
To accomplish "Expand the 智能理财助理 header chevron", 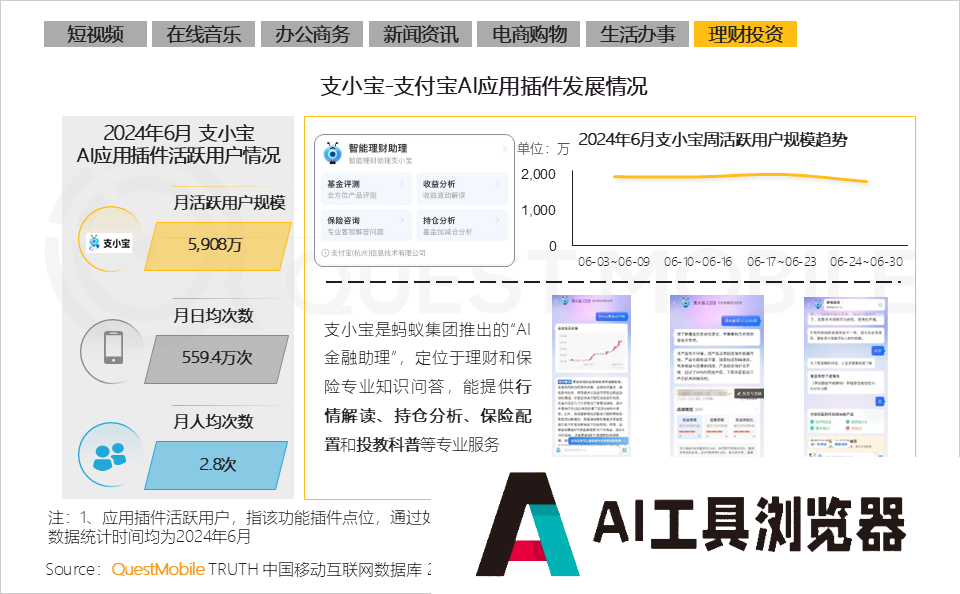I will (504, 149).
